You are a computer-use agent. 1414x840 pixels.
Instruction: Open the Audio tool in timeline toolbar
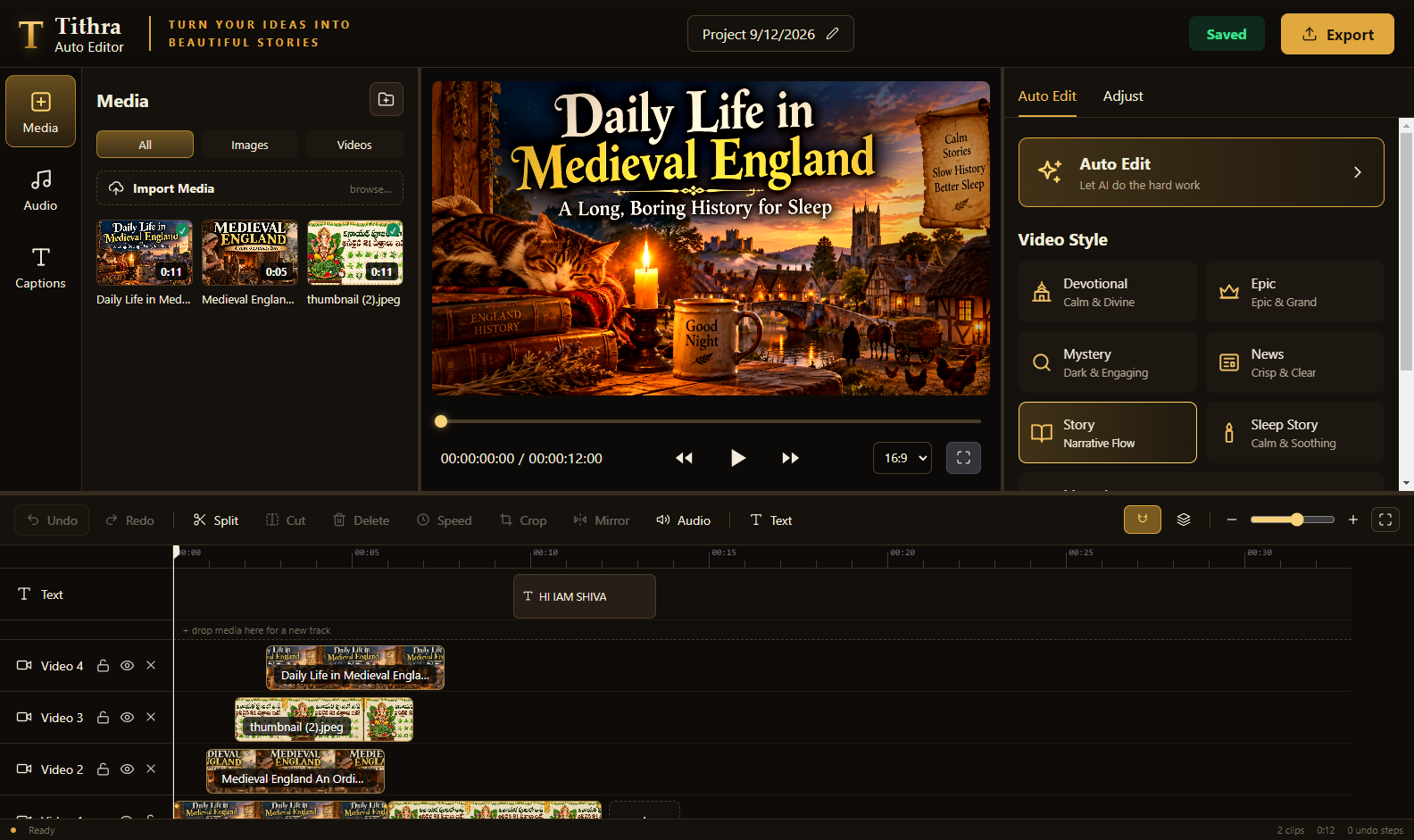(x=684, y=520)
